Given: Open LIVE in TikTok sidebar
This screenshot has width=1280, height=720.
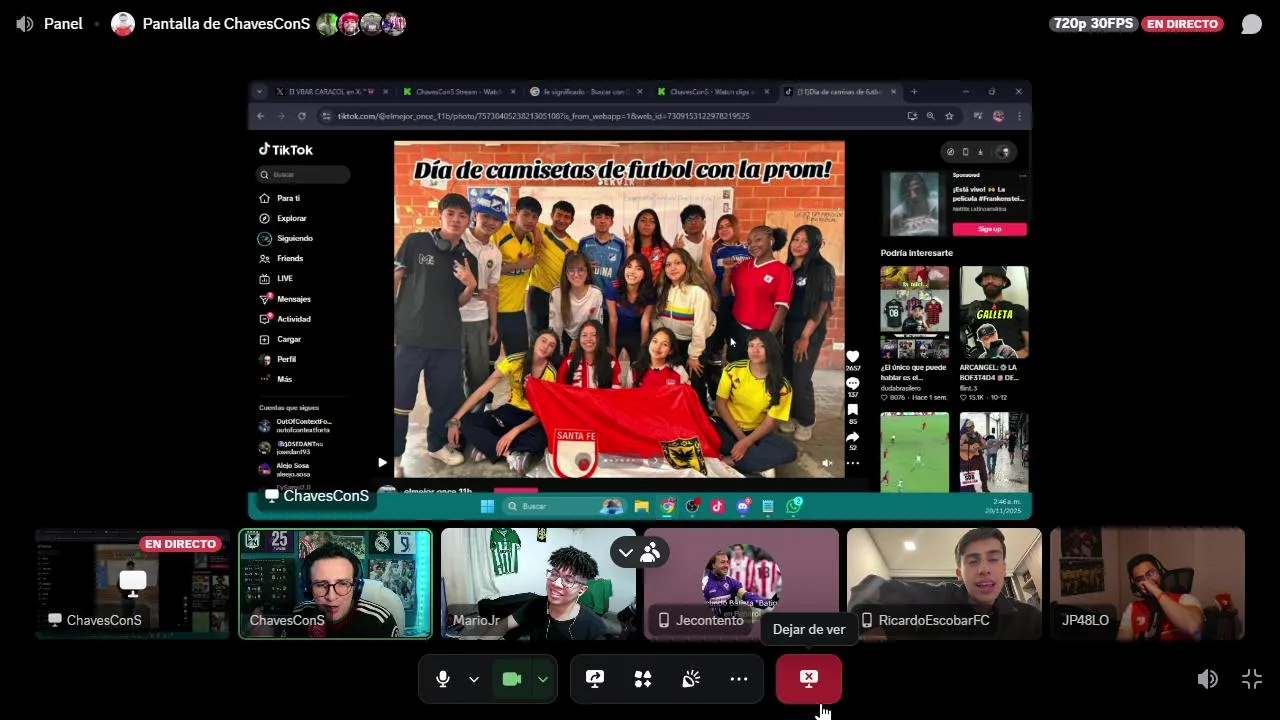Looking at the screenshot, I should [285, 278].
